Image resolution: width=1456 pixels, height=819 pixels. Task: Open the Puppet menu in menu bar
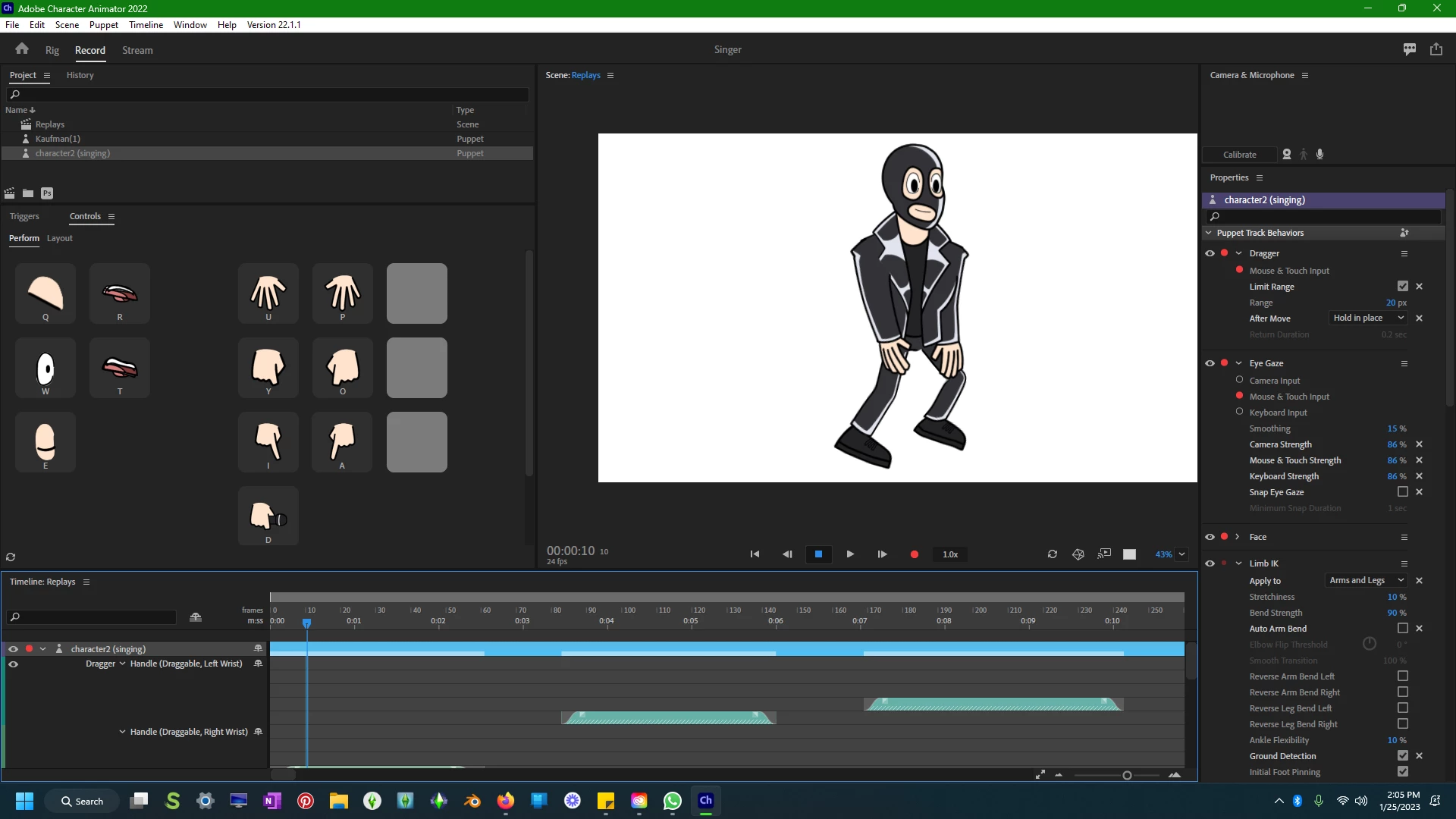[x=103, y=24]
